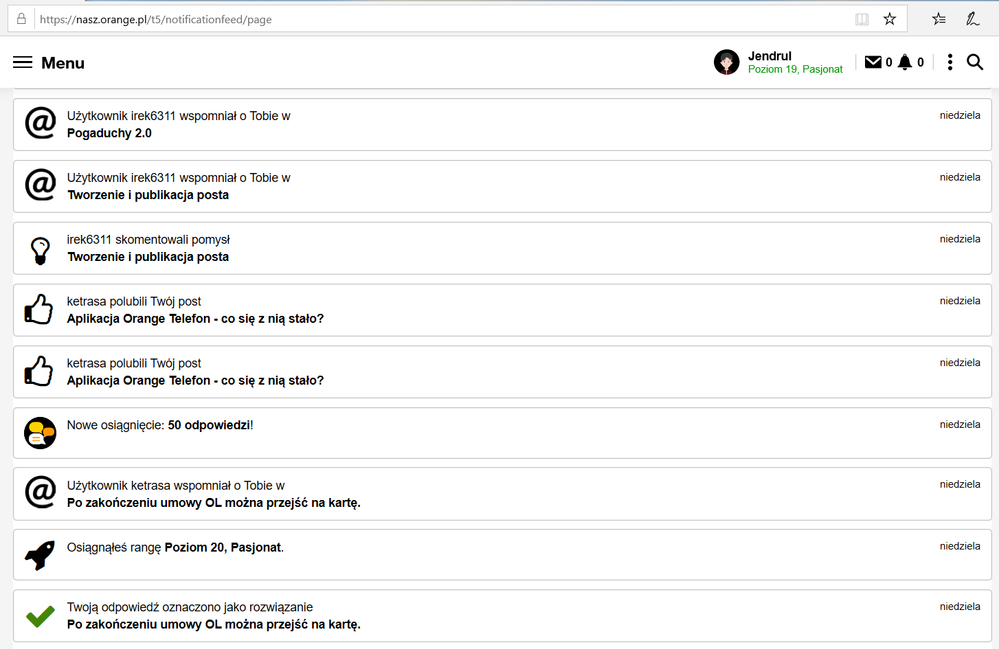Open browser favorites list icon
The image size is (999, 649).
click(939, 19)
